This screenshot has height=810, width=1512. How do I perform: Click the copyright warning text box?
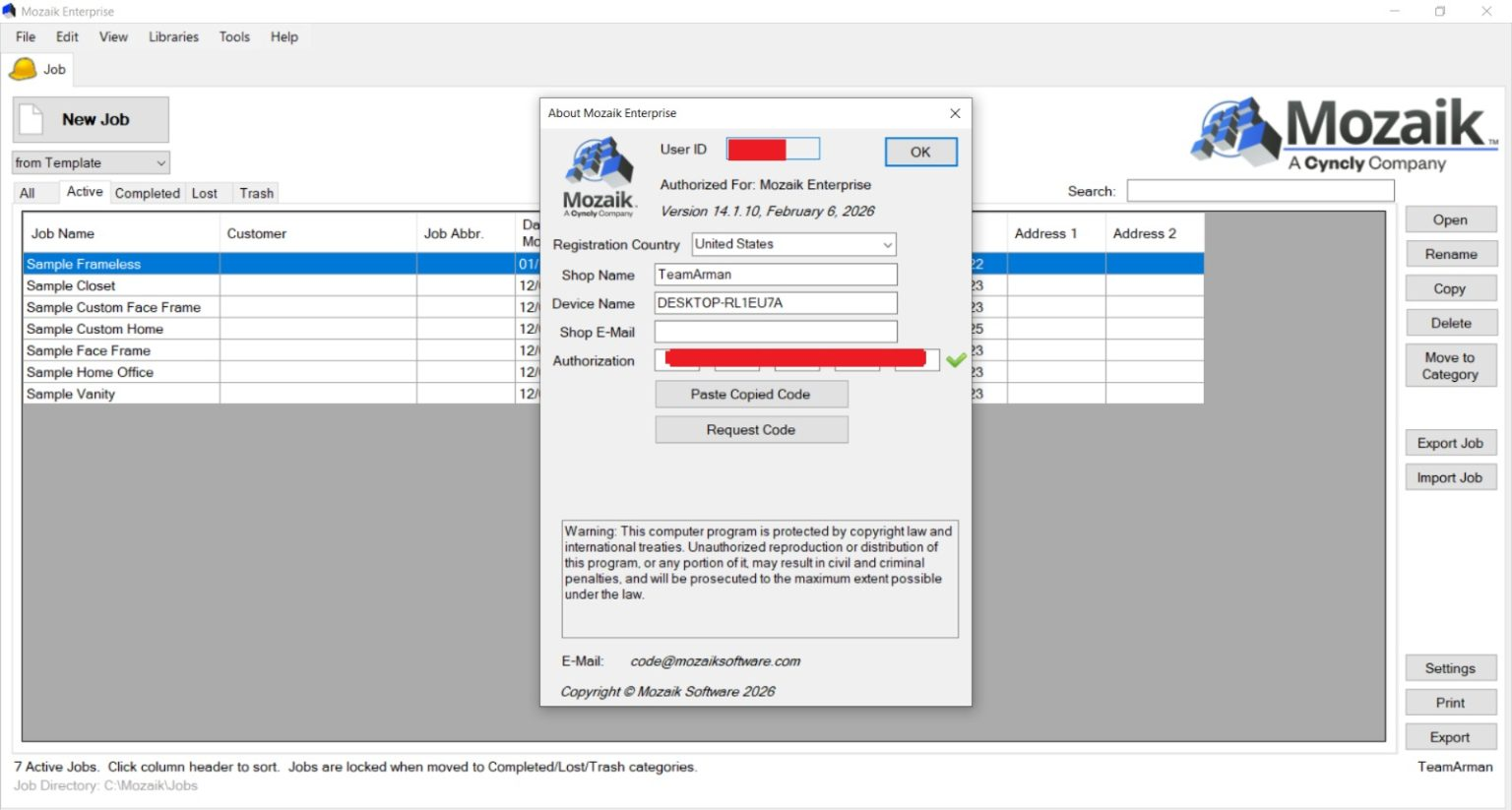[760, 579]
